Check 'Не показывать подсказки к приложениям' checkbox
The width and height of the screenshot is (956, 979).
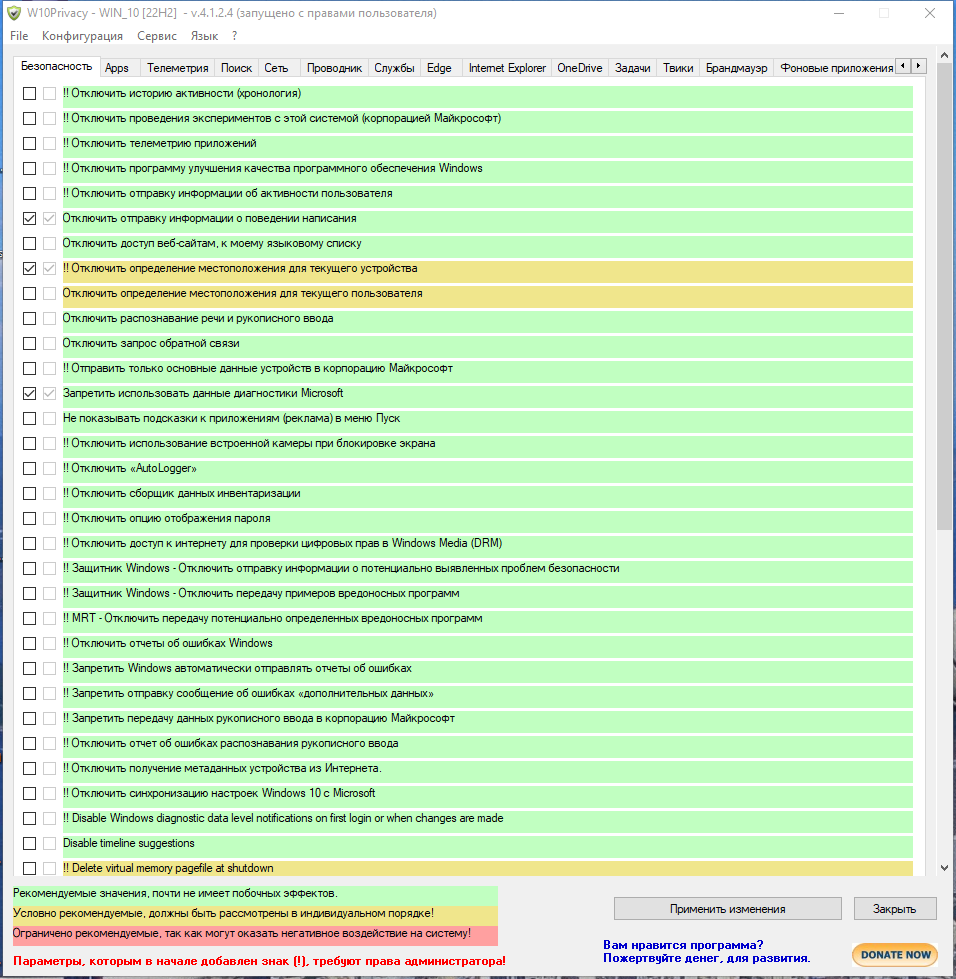29,418
